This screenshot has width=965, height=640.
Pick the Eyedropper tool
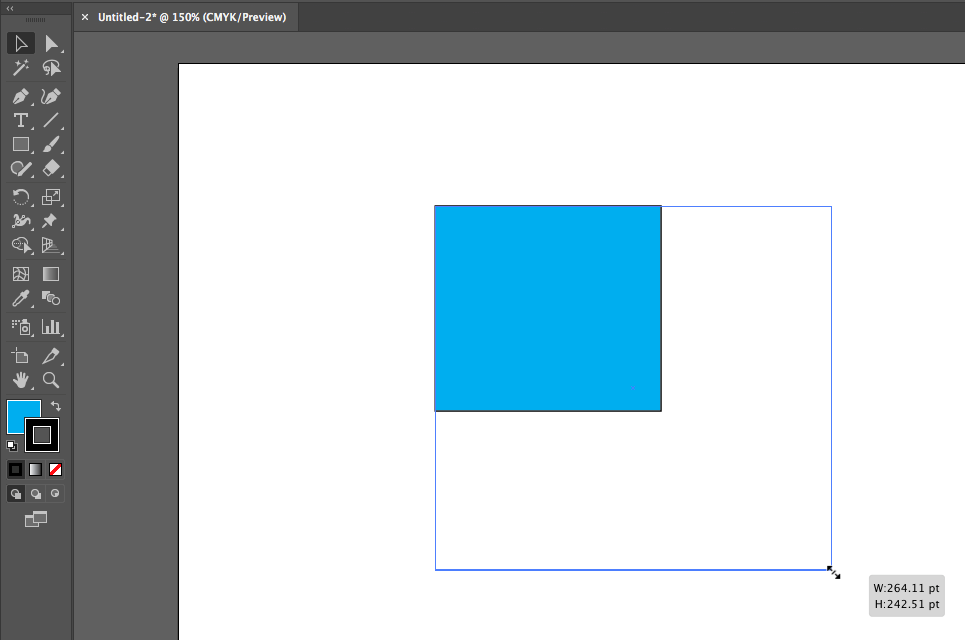coord(20,298)
